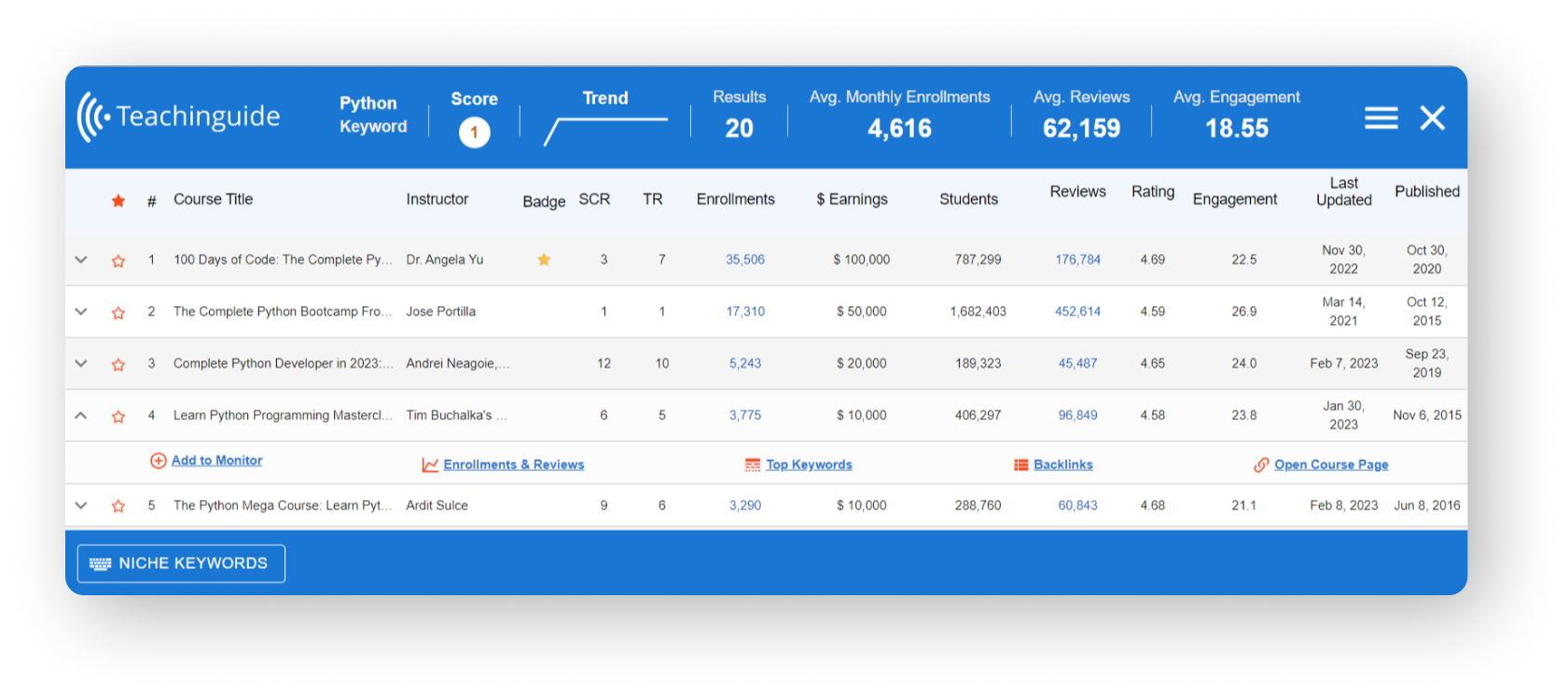
Task: Sort by the Last Updated column header
Action: 1344,191
